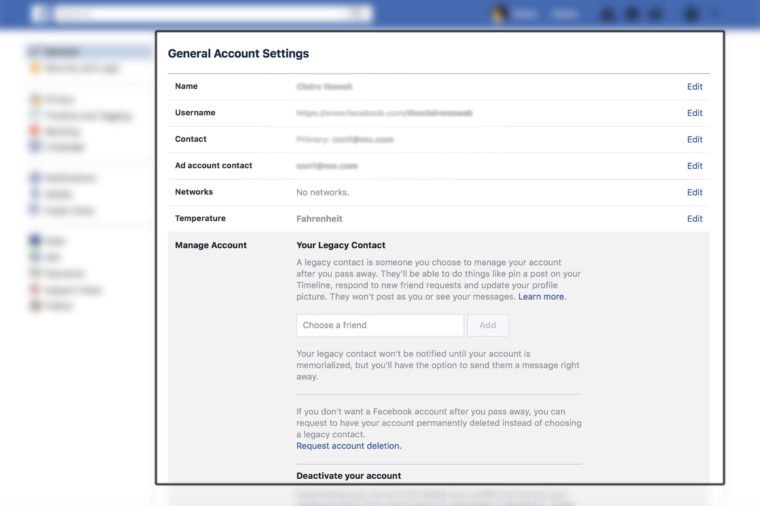Click the Request account deletion link
This screenshot has width=760, height=506.
349,446
